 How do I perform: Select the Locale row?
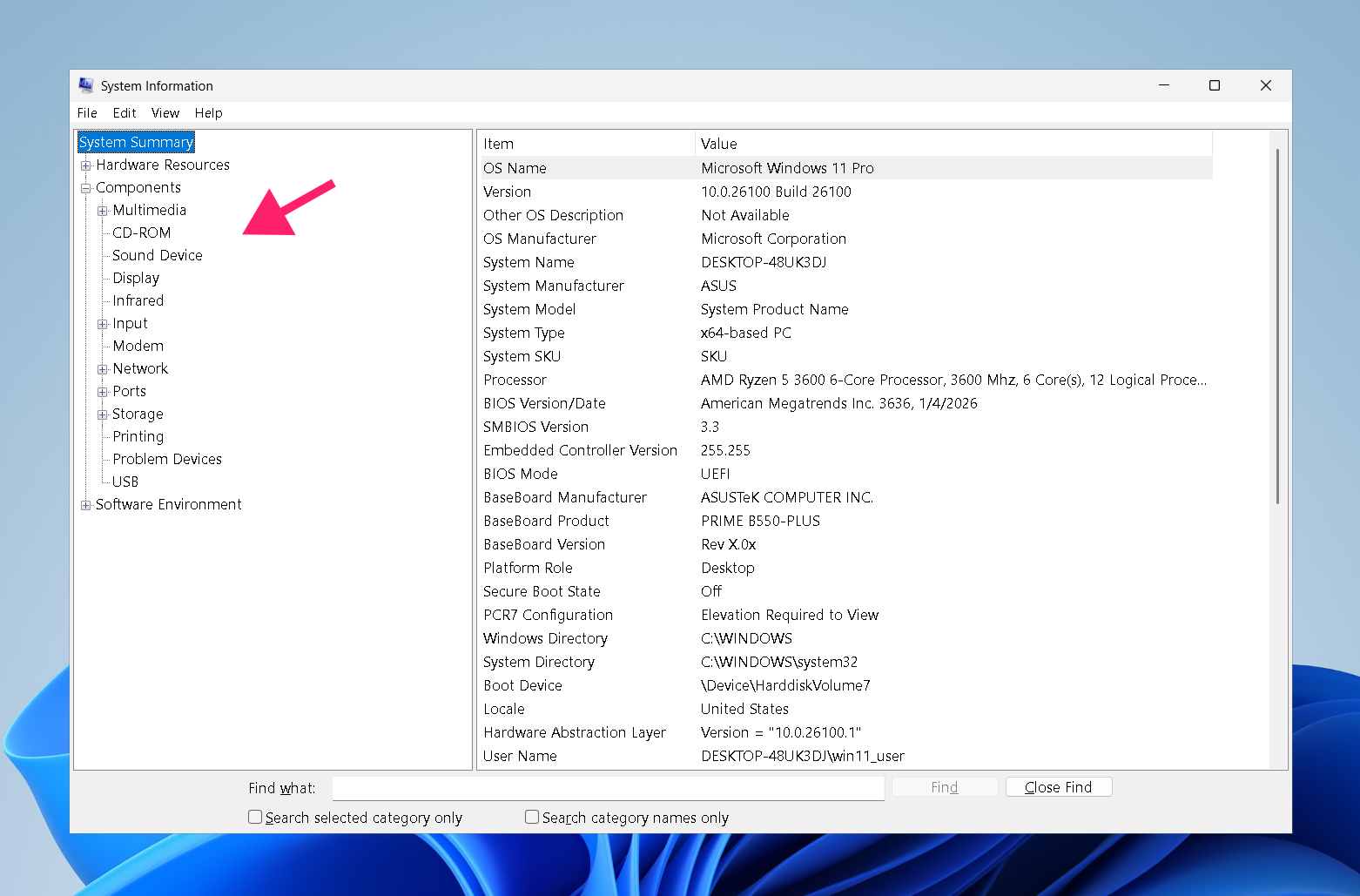pos(846,709)
